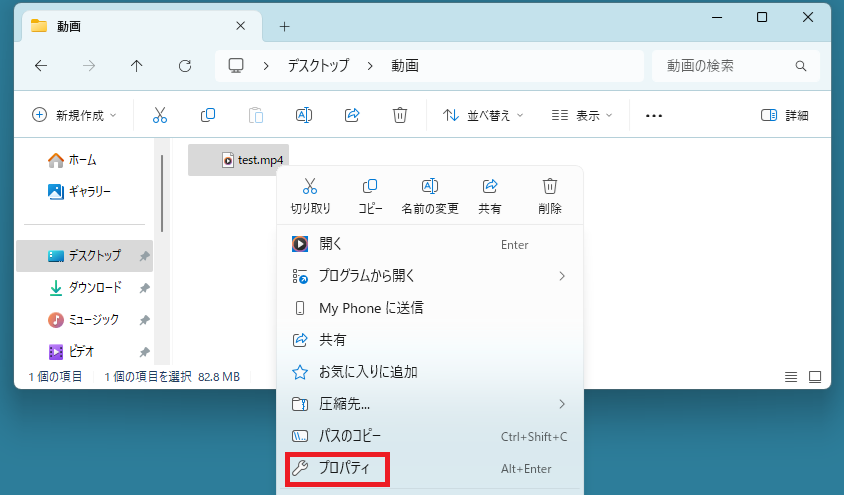Close the 動画 tab
The image size is (844, 495).
pos(241,26)
